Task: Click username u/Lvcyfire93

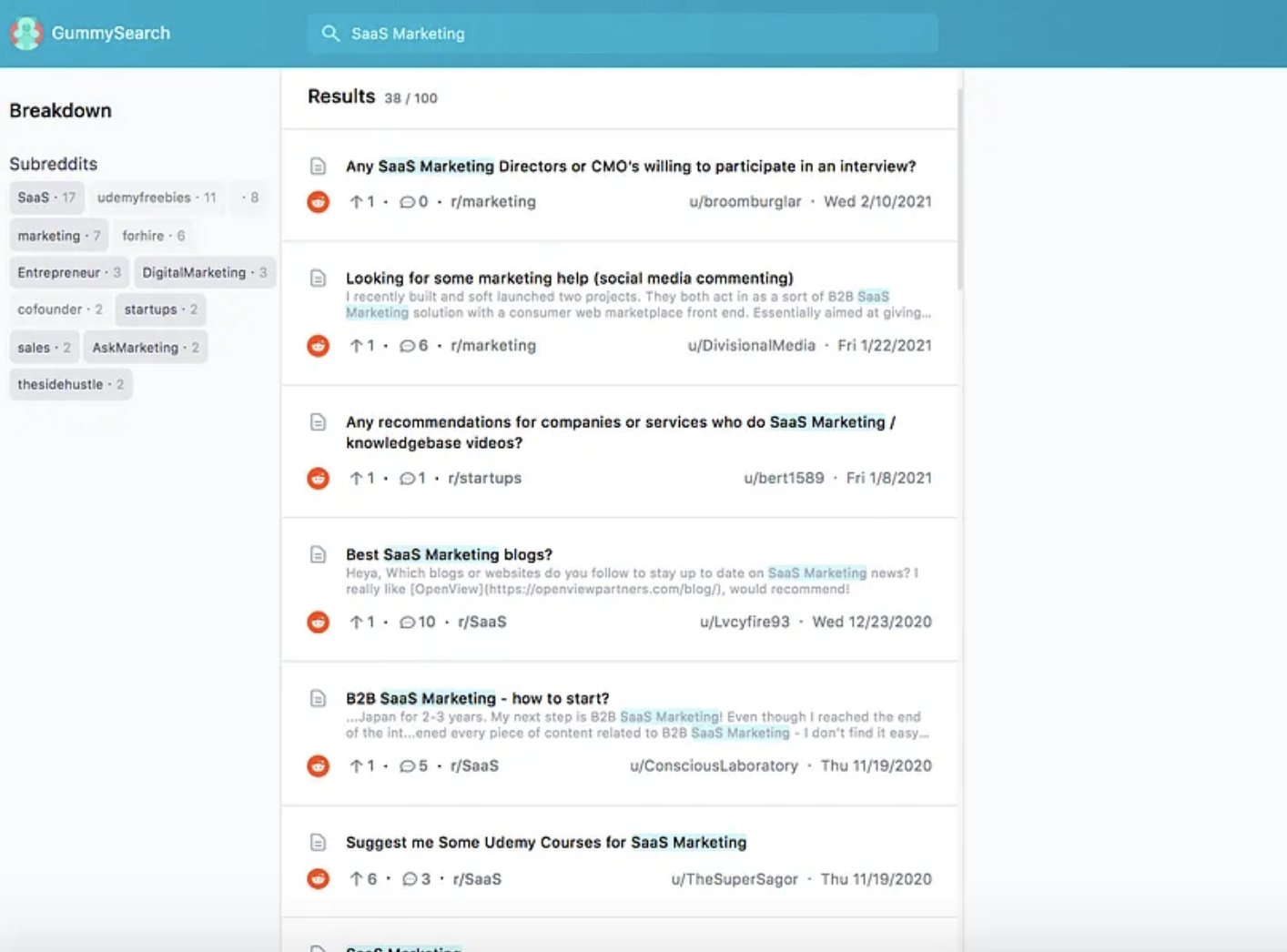Action: click(x=745, y=622)
